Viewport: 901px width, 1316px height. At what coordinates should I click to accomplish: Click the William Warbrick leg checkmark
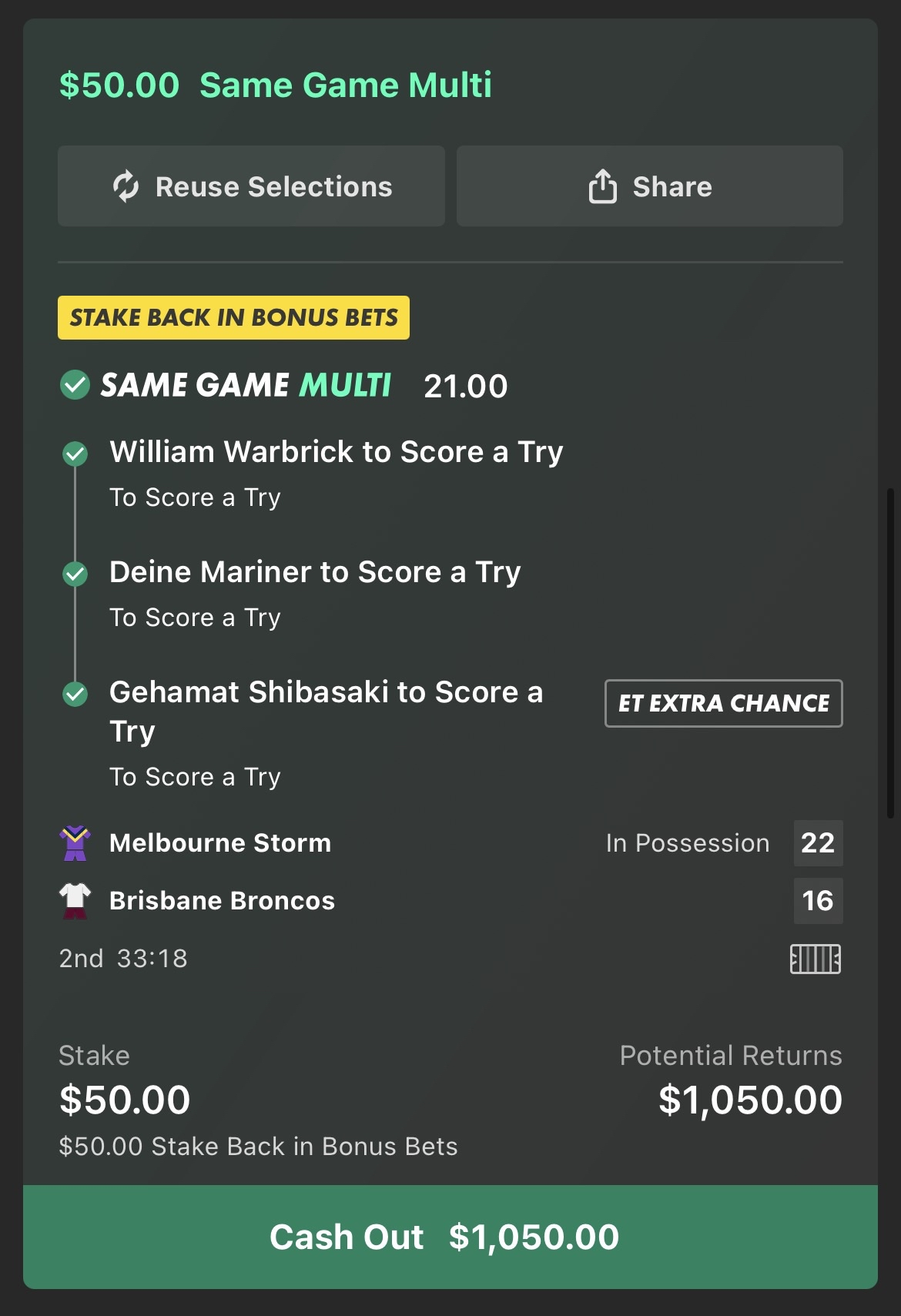coord(75,454)
